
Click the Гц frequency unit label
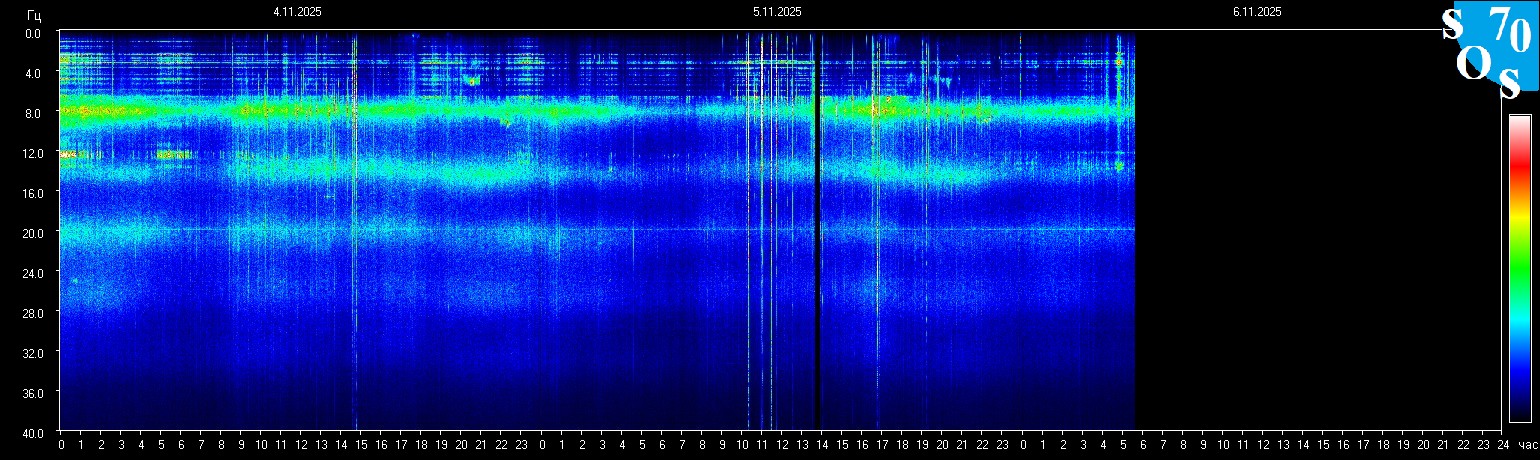click(34, 14)
